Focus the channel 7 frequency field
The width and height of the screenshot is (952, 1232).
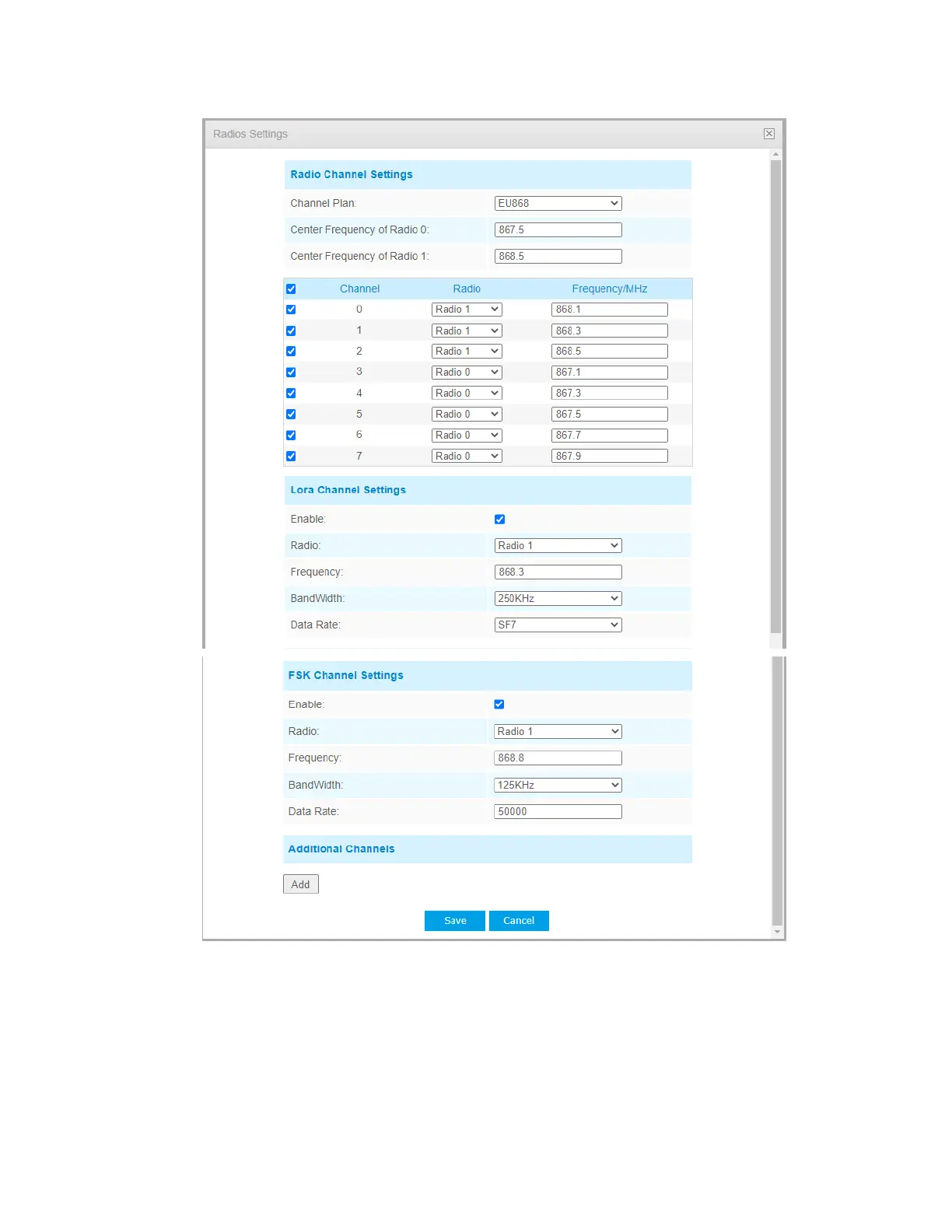click(609, 457)
